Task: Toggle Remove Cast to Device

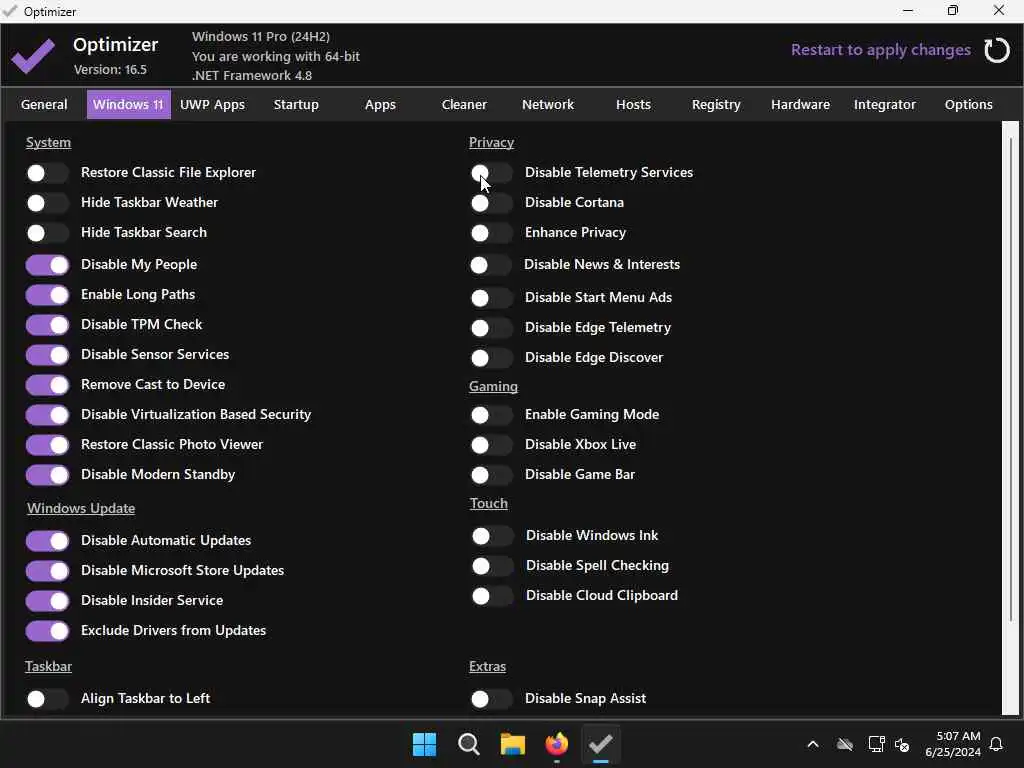Action: 47,385
